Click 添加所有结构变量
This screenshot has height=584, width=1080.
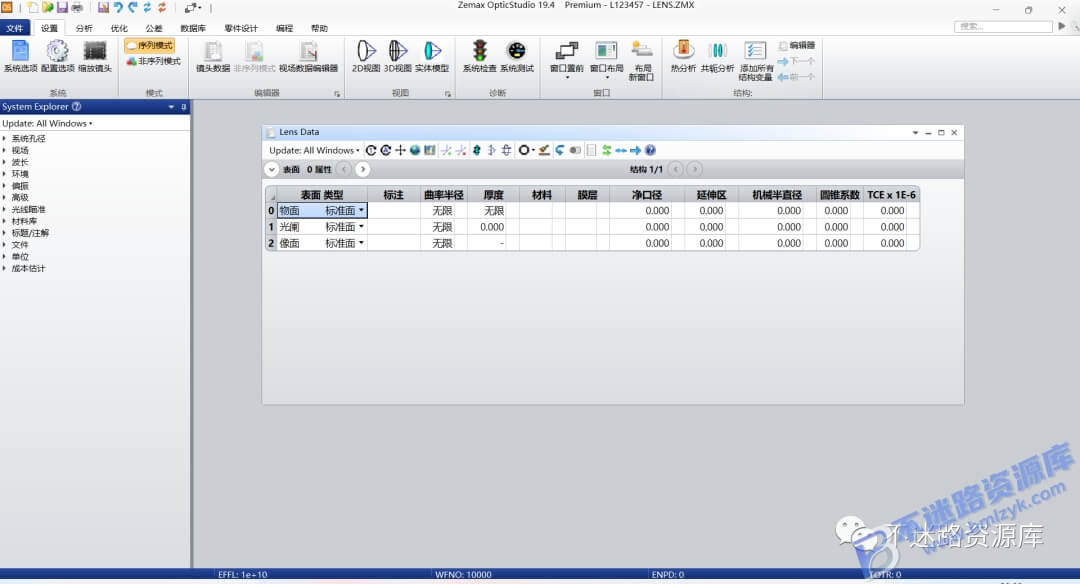click(756, 61)
